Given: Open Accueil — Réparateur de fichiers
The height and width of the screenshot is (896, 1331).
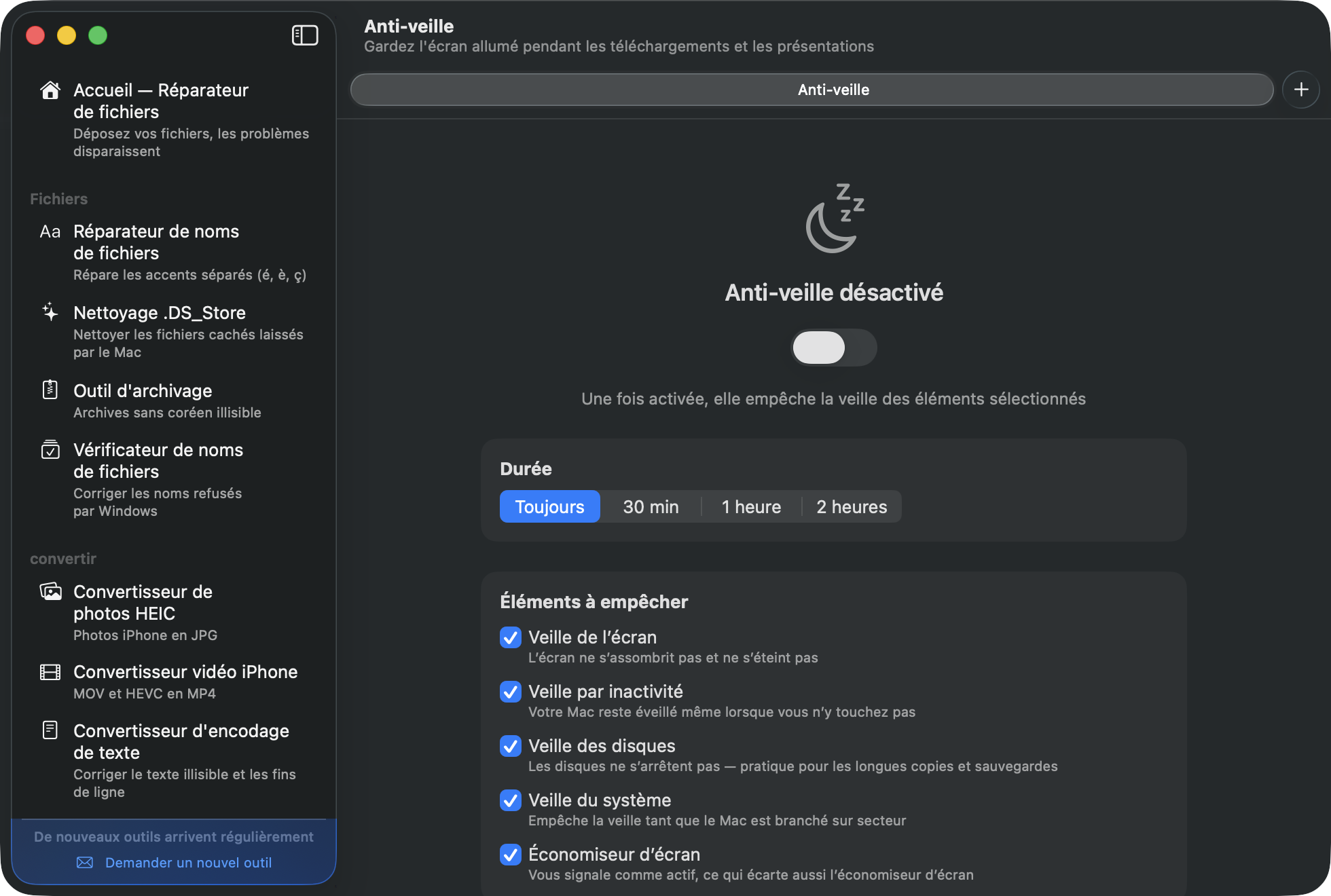Looking at the screenshot, I should 174,119.
